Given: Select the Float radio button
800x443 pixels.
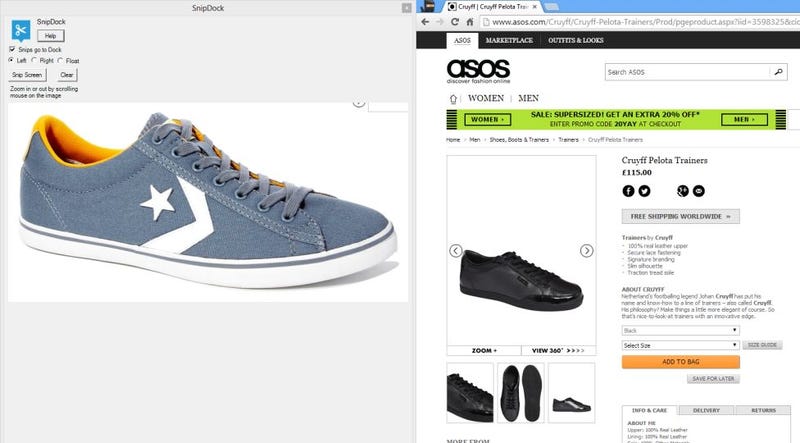Looking at the screenshot, I should point(60,60).
